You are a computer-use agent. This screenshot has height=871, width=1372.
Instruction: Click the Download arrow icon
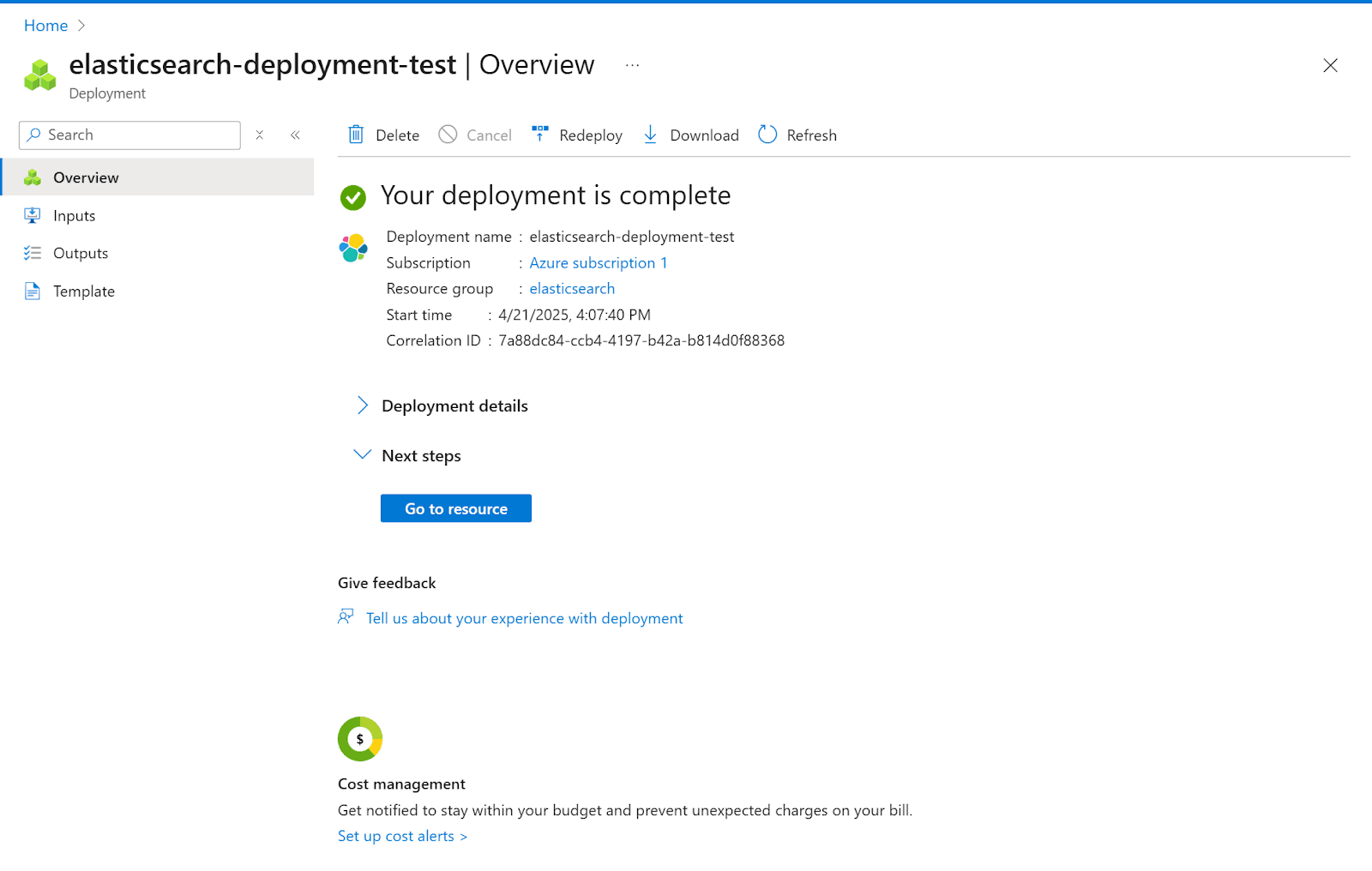[651, 135]
